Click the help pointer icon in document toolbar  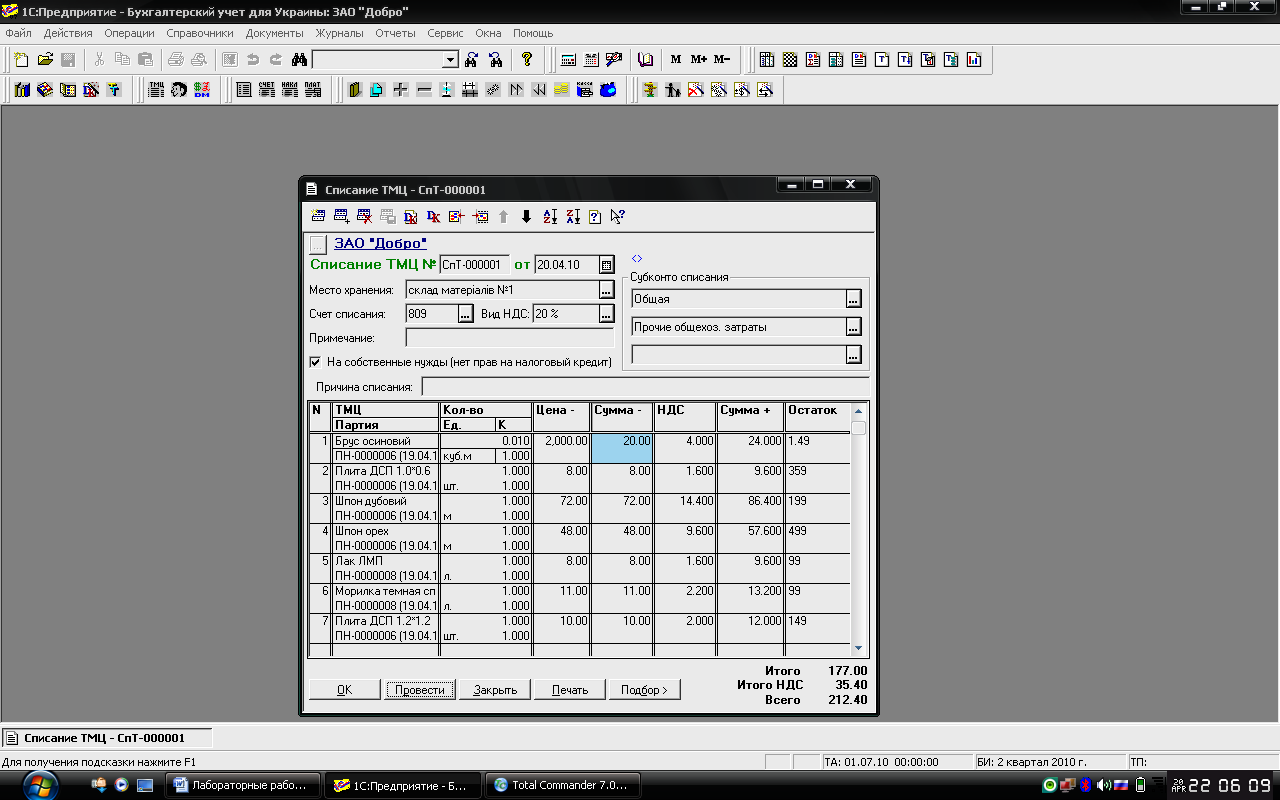[618, 216]
